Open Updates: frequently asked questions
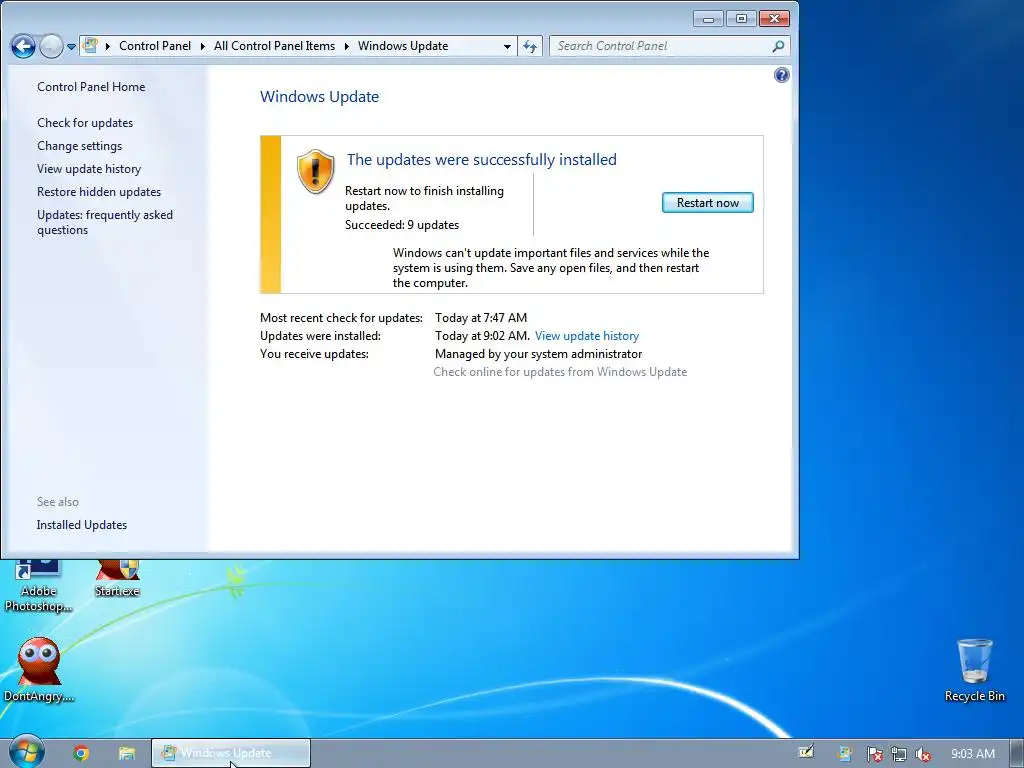 click(x=104, y=222)
